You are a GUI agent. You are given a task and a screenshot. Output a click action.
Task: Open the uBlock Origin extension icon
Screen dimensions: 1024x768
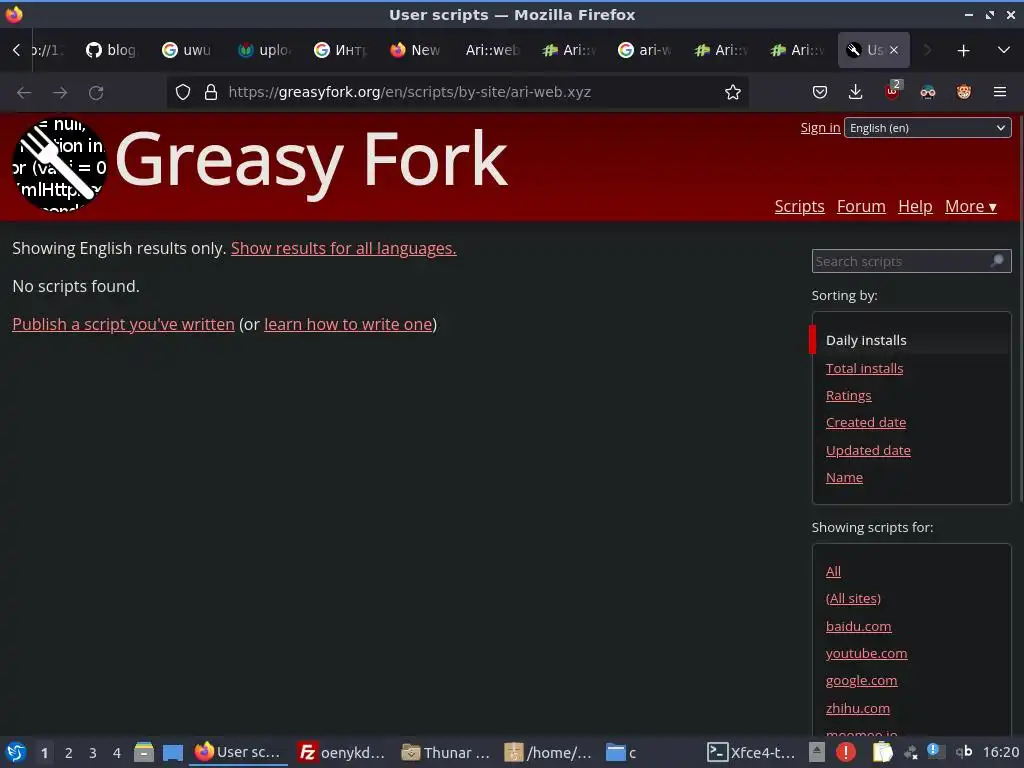coord(892,92)
